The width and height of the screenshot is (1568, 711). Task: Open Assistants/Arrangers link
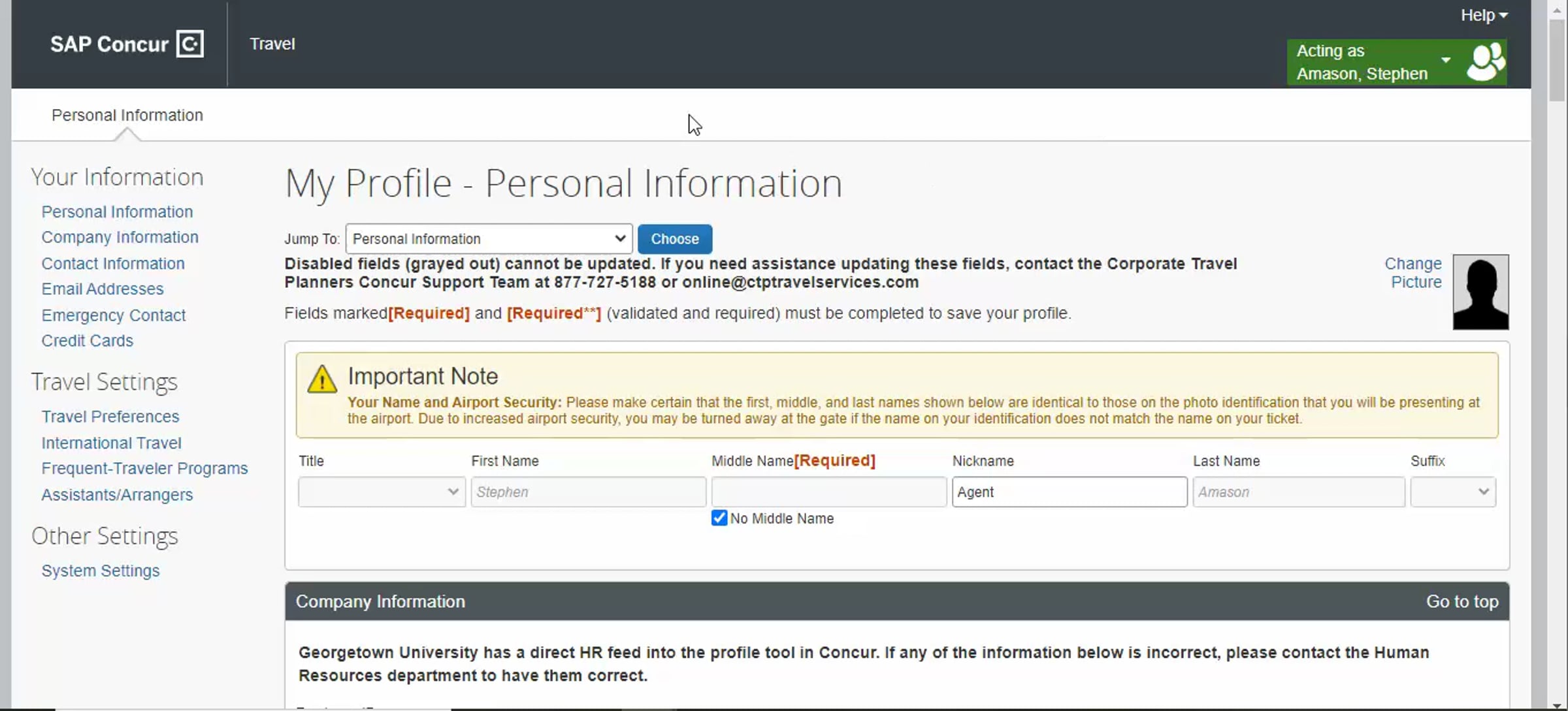pyautogui.click(x=117, y=495)
